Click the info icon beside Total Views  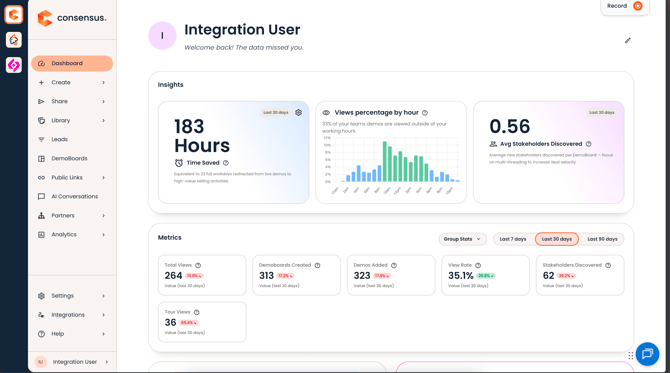(x=198, y=265)
